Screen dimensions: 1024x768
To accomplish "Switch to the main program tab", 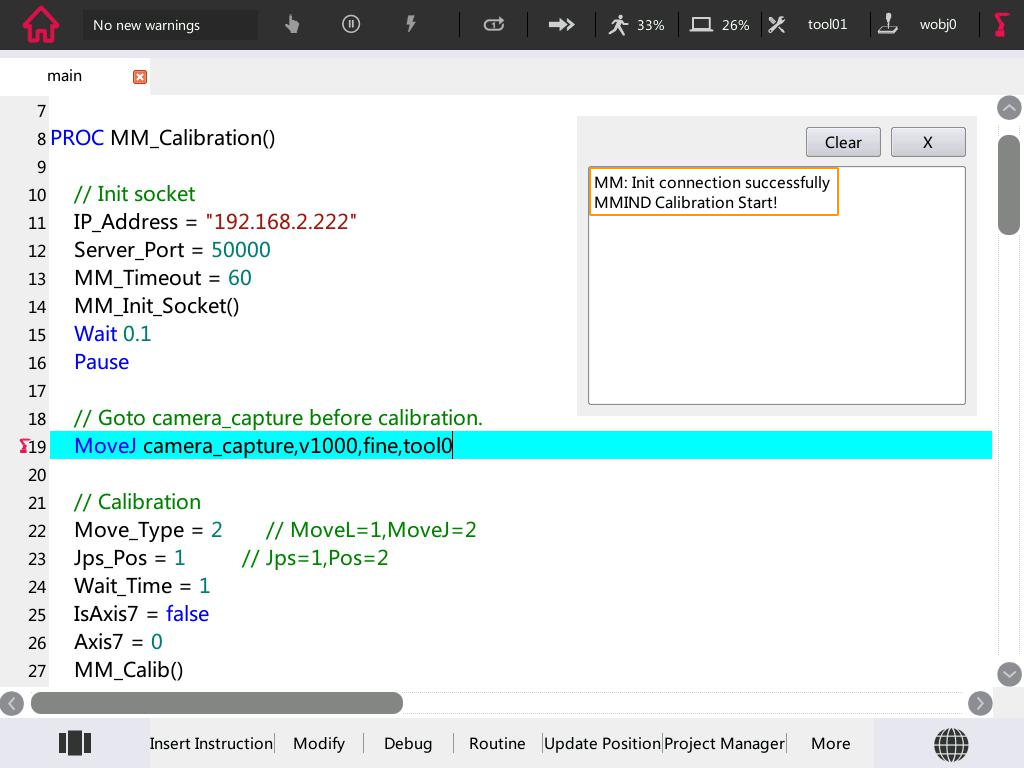I will tap(64, 75).
